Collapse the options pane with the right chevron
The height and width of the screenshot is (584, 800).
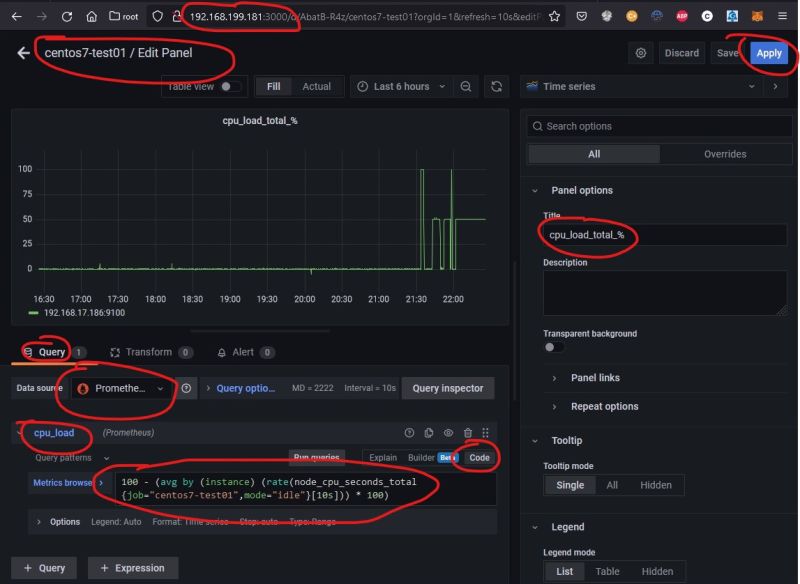click(x=776, y=87)
